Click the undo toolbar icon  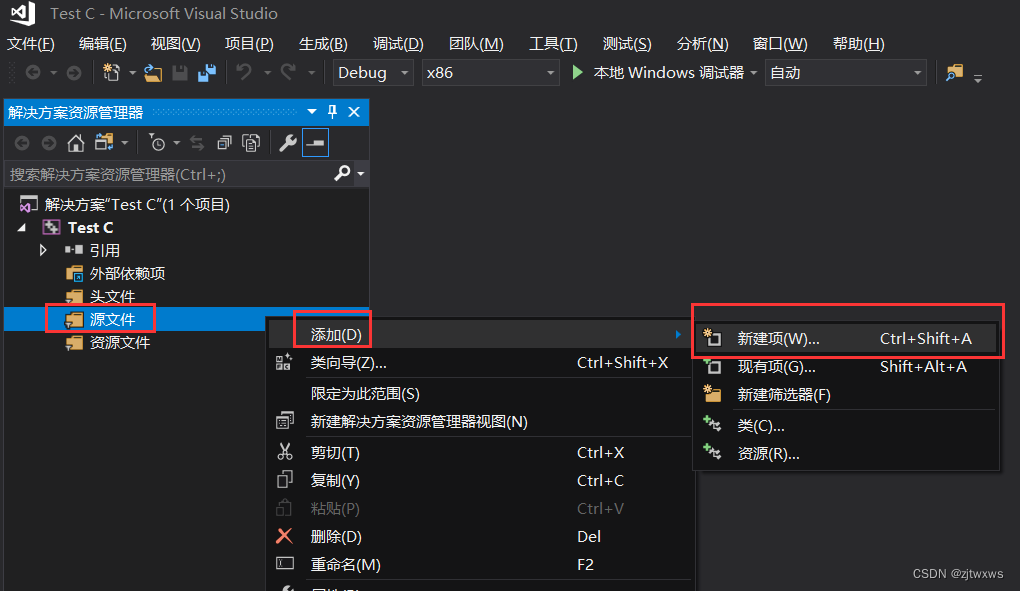(244, 72)
